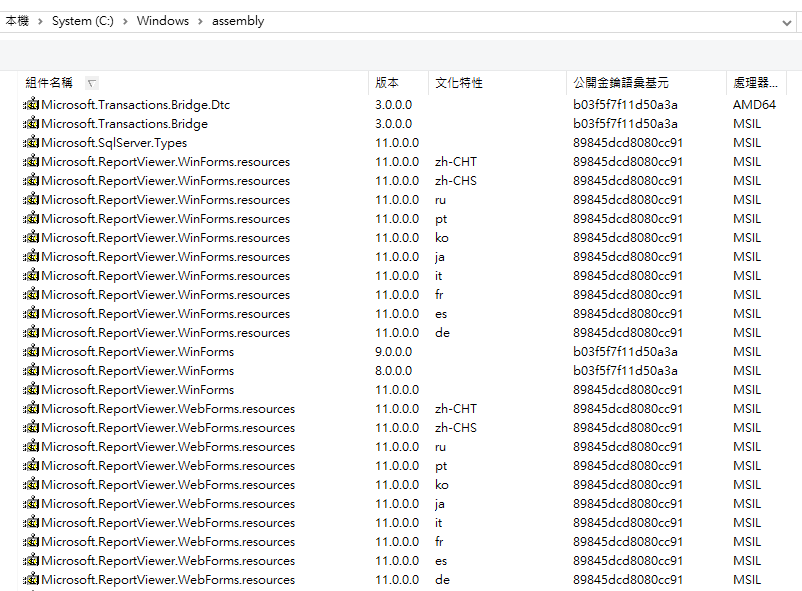The image size is (802, 591).
Task: Select the WinForms.resources ja assembly name
Action: click(165, 257)
